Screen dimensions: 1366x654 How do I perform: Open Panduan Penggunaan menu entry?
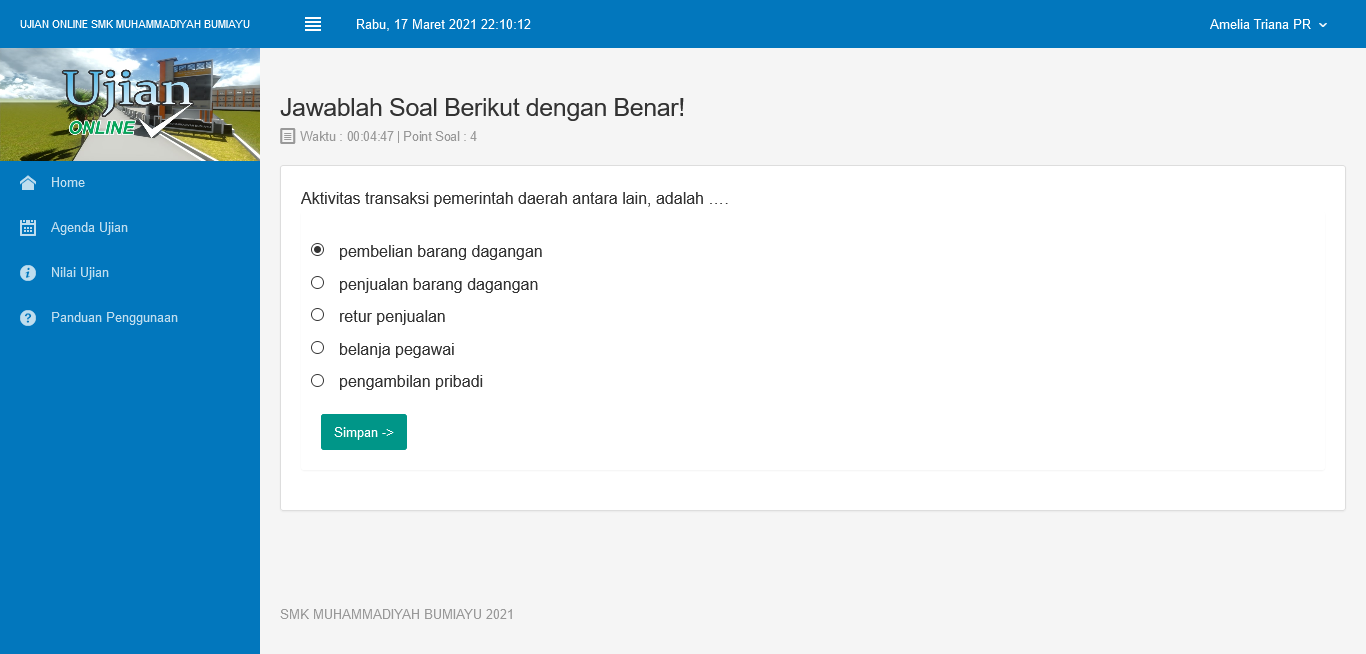(130, 318)
